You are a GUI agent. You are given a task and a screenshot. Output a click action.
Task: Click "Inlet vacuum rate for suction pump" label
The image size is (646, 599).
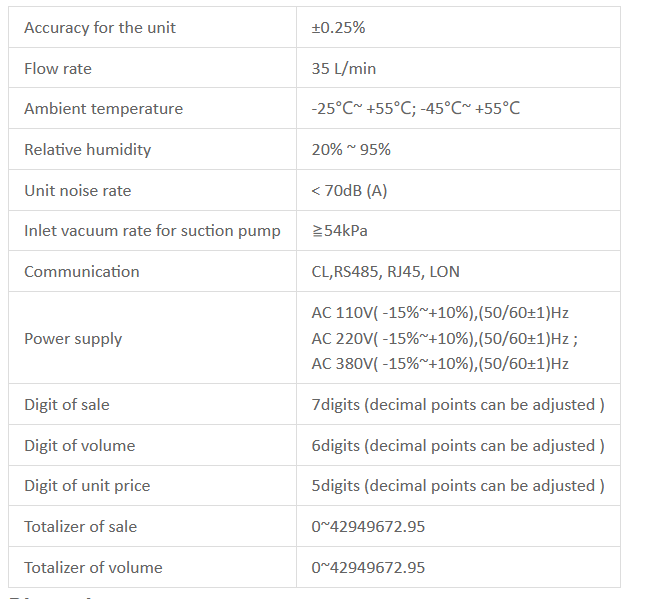[x=152, y=231]
